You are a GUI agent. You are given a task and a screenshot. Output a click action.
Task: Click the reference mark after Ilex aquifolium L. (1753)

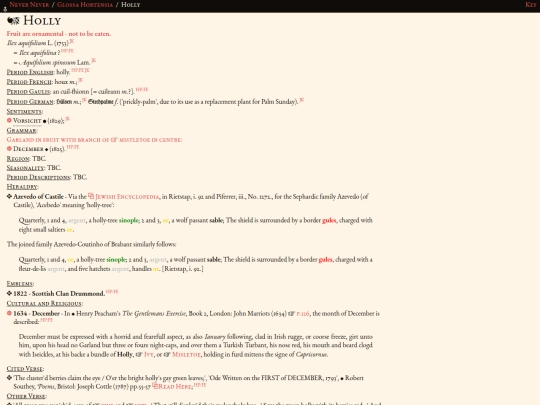[x=72, y=41]
